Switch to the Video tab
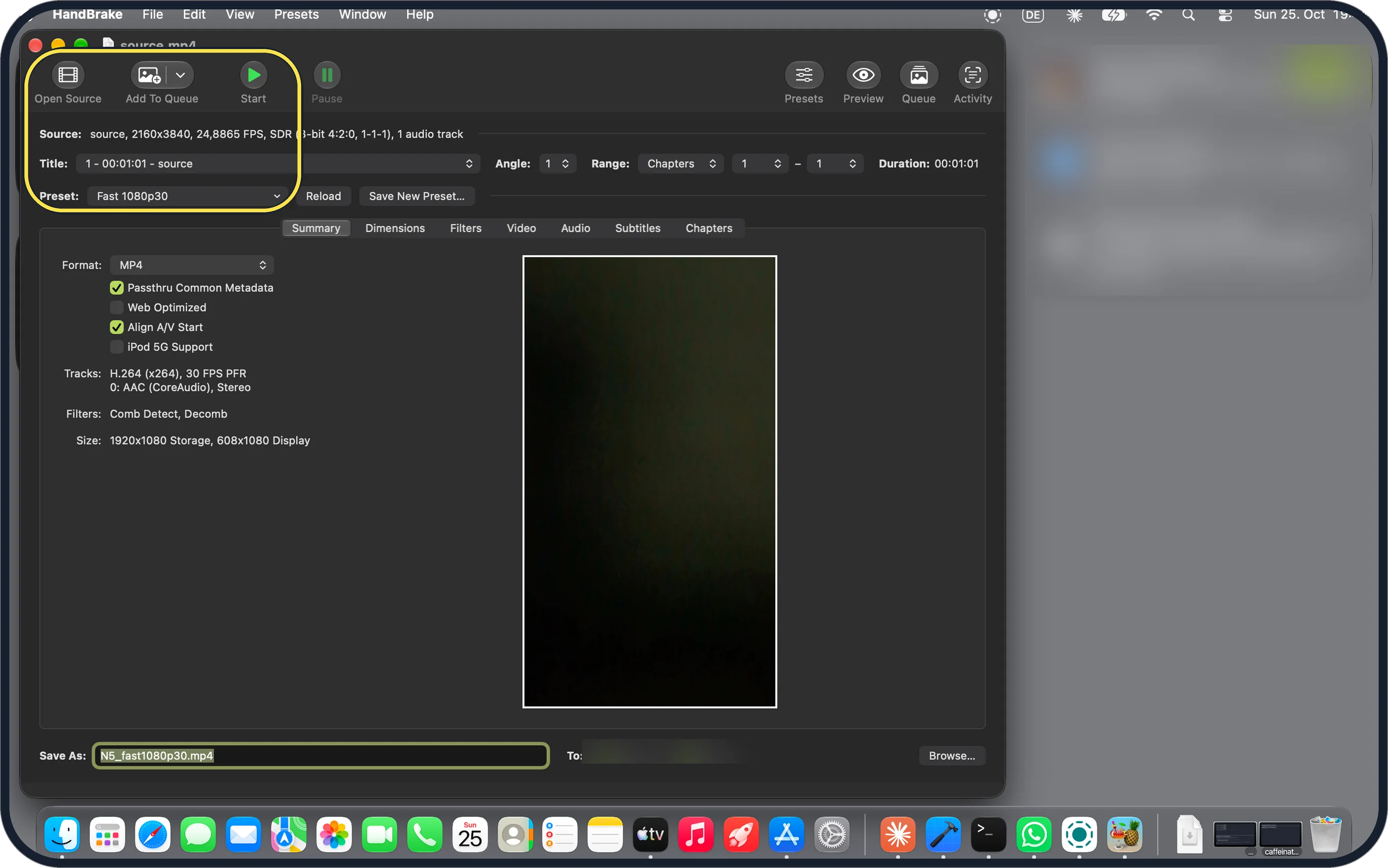The image size is (1388, 868). coord(521,228)
